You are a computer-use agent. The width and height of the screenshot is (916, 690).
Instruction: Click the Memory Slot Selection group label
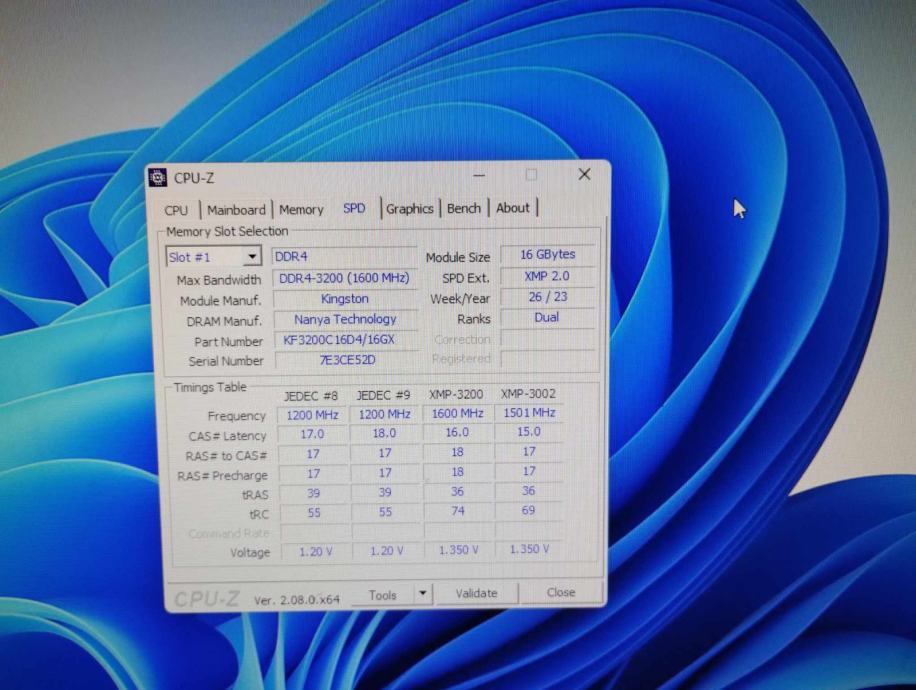(227, 231)
